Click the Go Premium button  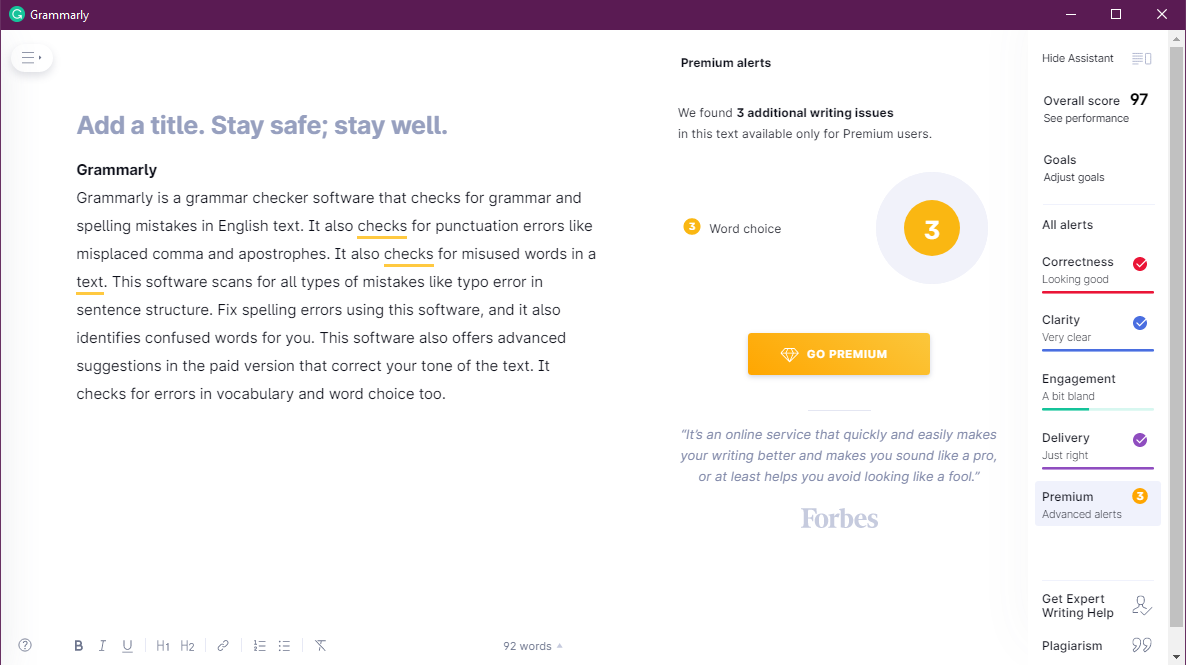click(838, 354)
